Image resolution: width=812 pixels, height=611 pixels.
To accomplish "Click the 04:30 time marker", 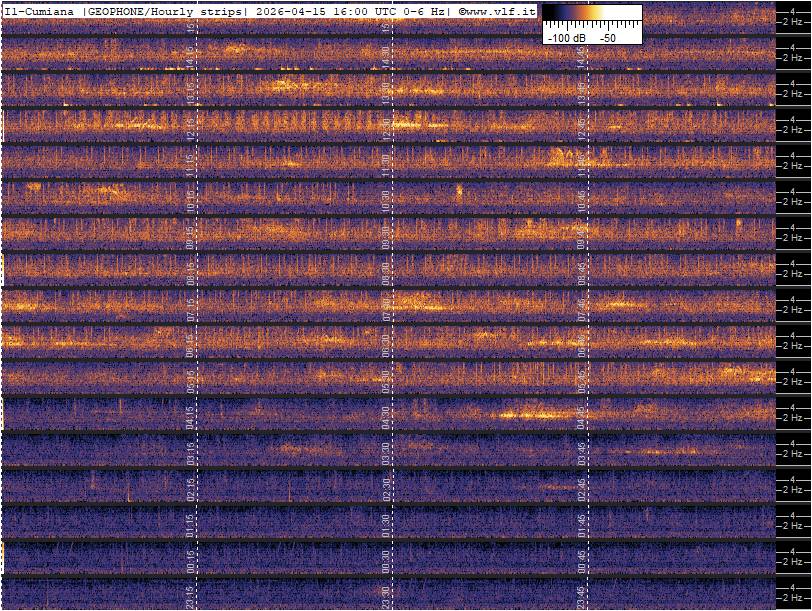I will [x=385, y=416].
